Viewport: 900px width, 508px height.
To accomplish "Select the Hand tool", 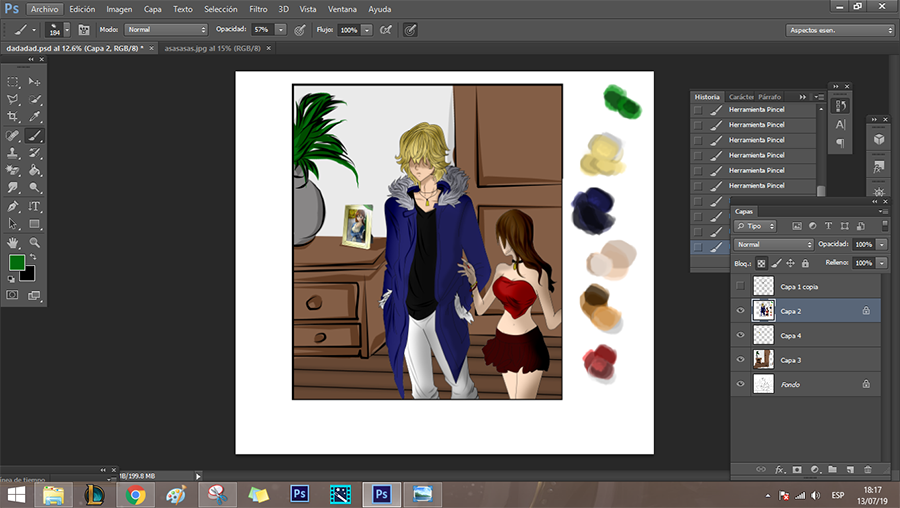I will tap(13, 242).
